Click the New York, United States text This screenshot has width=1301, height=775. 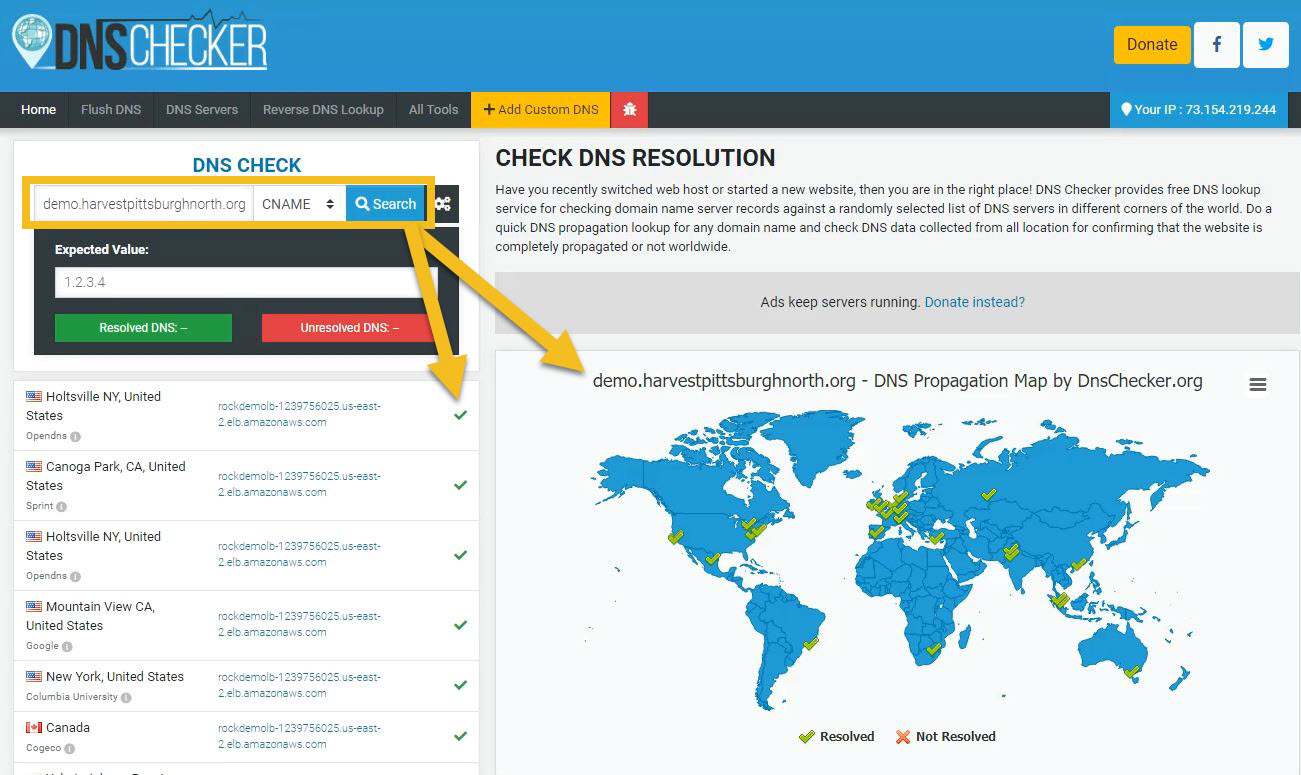click(115, 677)
